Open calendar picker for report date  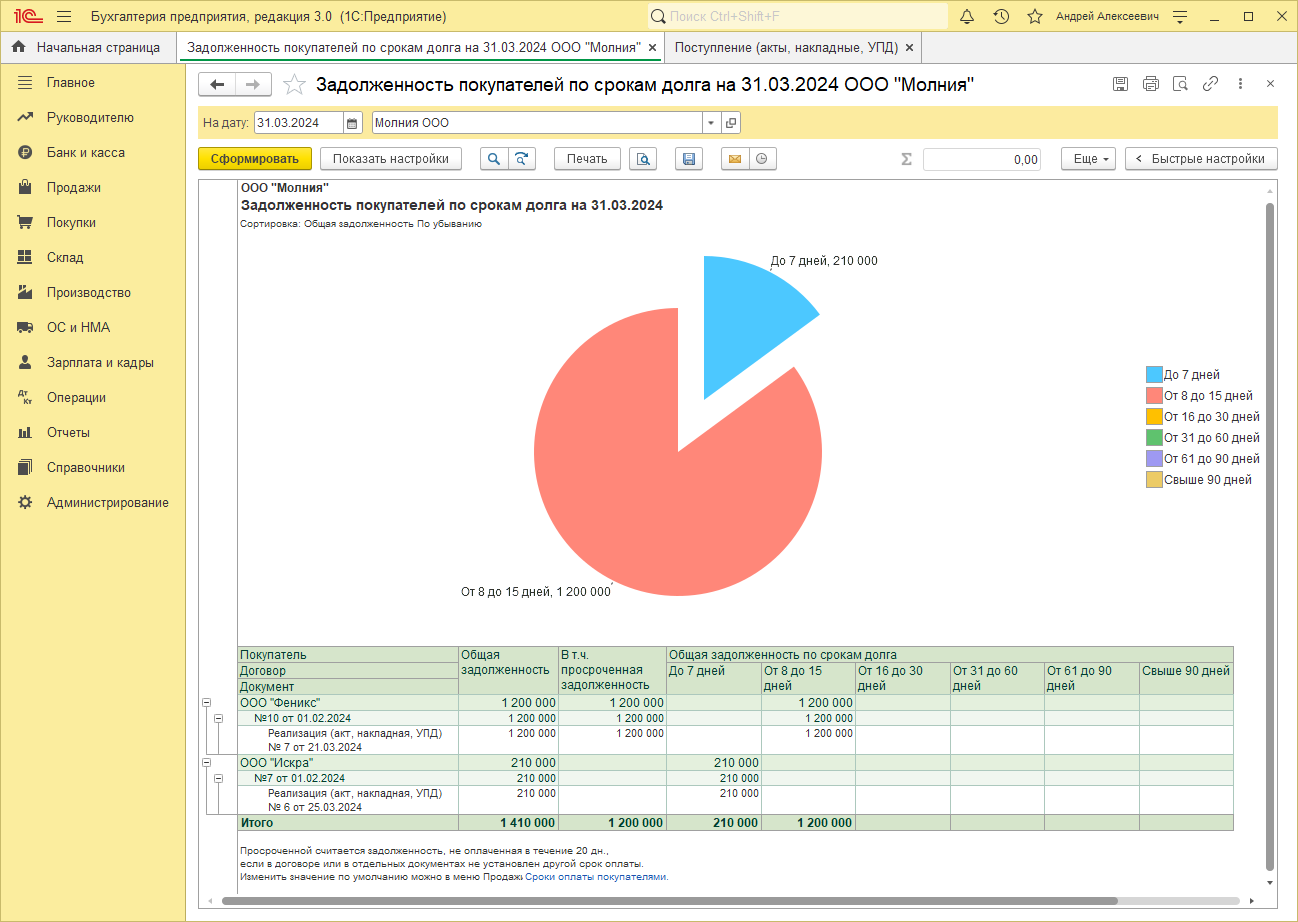tap(352, 123)
